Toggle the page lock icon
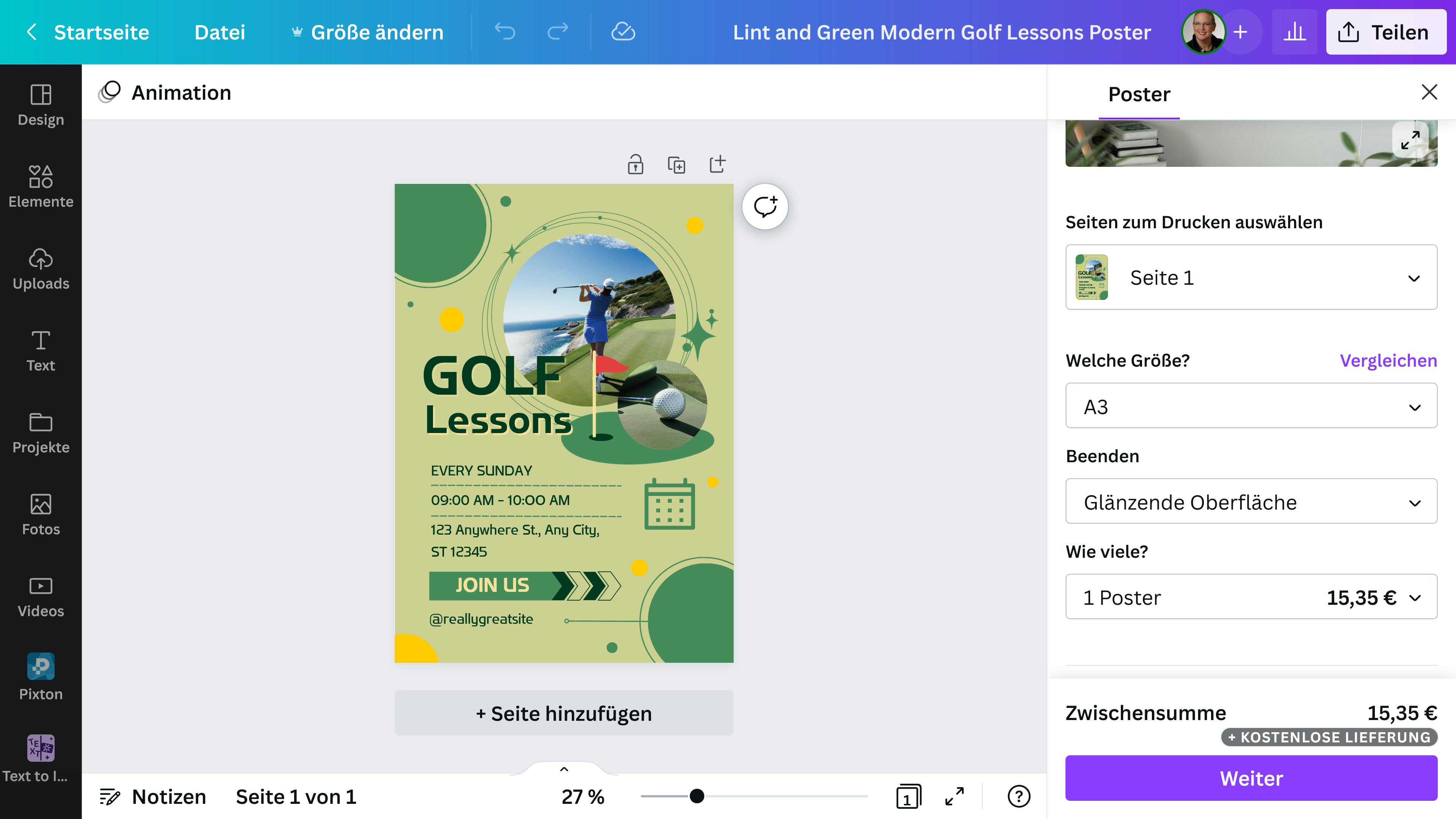 [635, 165]
